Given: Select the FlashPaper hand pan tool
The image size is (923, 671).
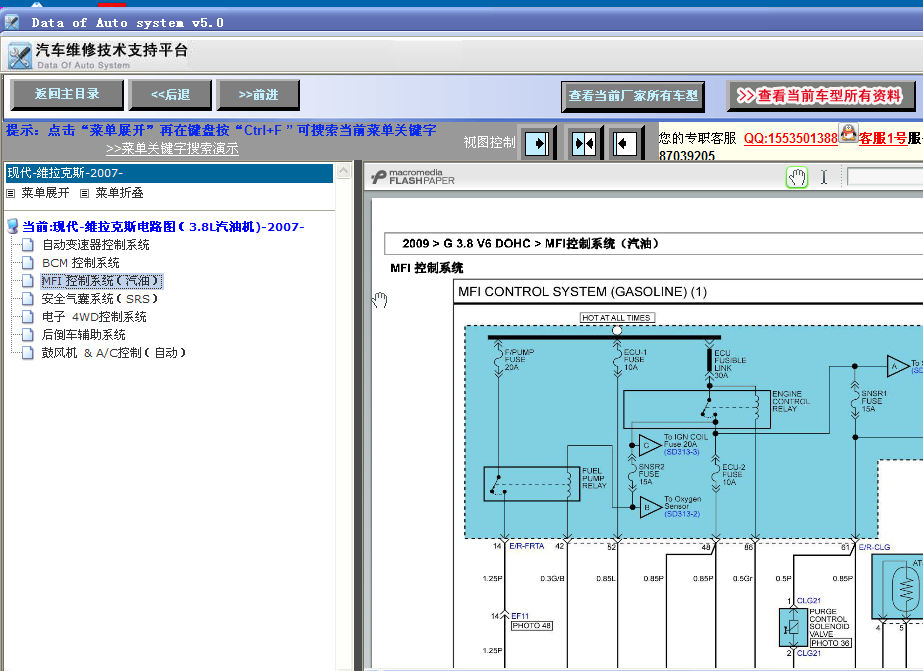Looking at the screenshot, I should pyautogui.click(x=797, y=177).
